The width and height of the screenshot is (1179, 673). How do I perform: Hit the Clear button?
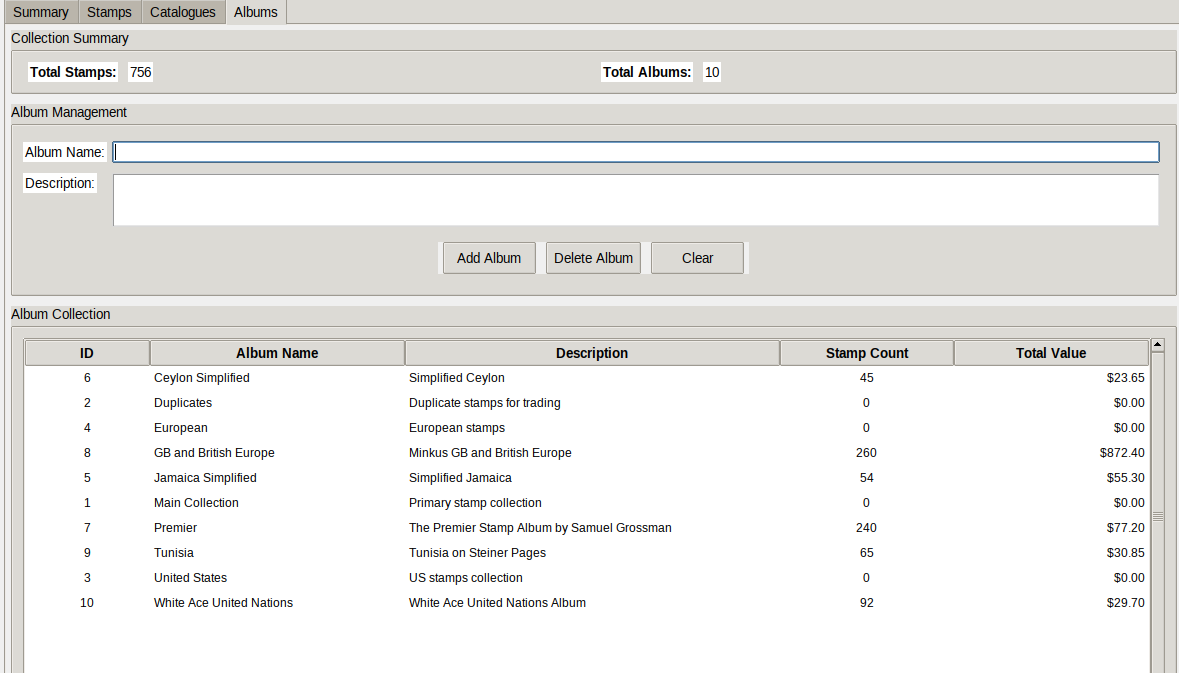(x=697, y=258)
